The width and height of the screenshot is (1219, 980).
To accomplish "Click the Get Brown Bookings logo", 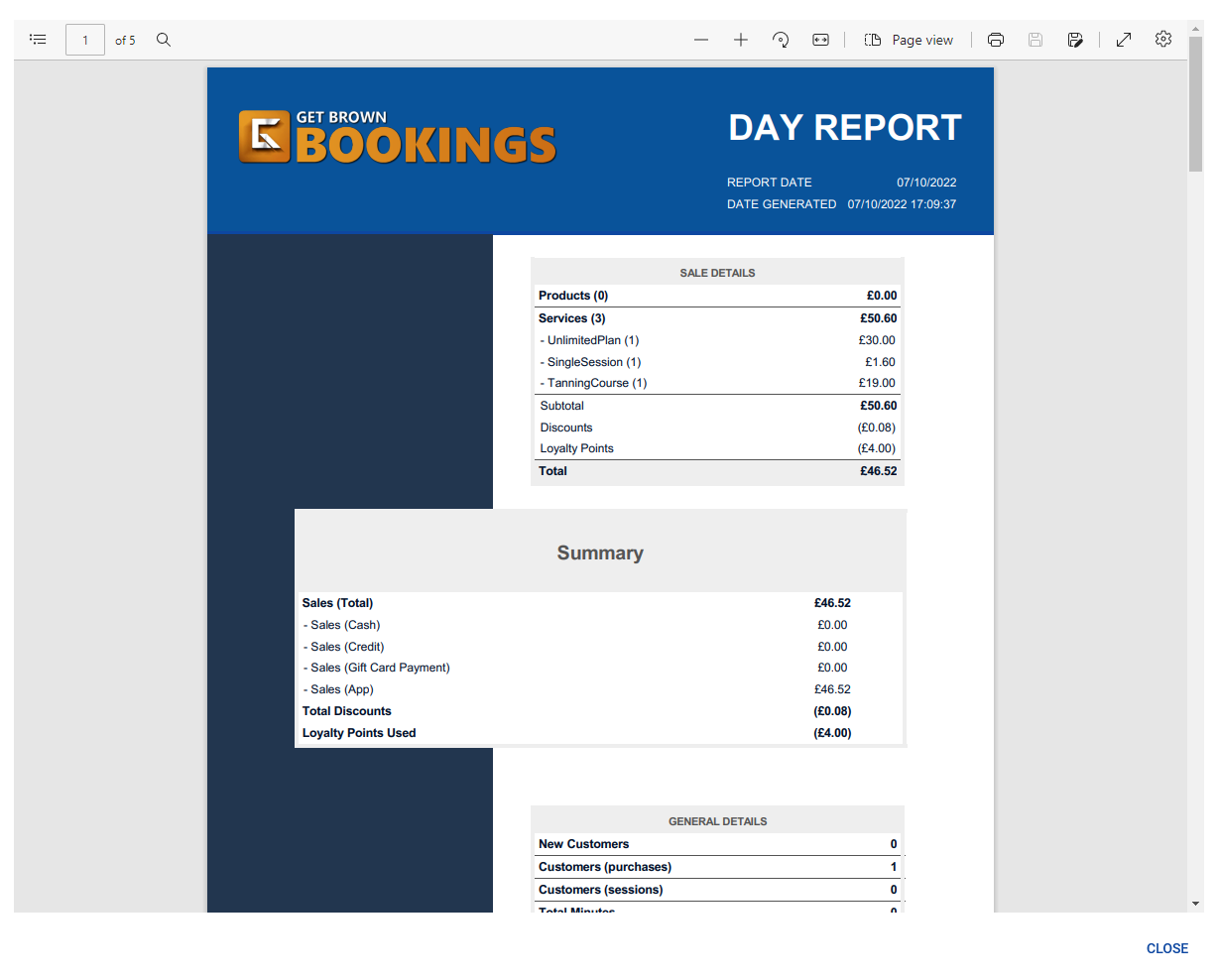I will [x=398, y=137].
